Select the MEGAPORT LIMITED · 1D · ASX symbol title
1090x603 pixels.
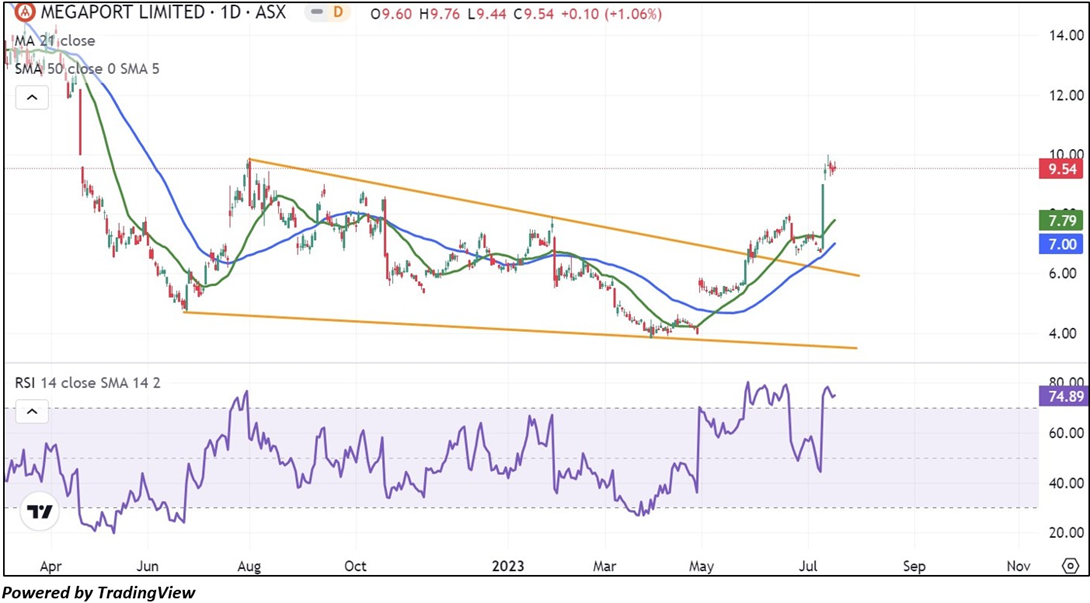click(x=163, y=13)
